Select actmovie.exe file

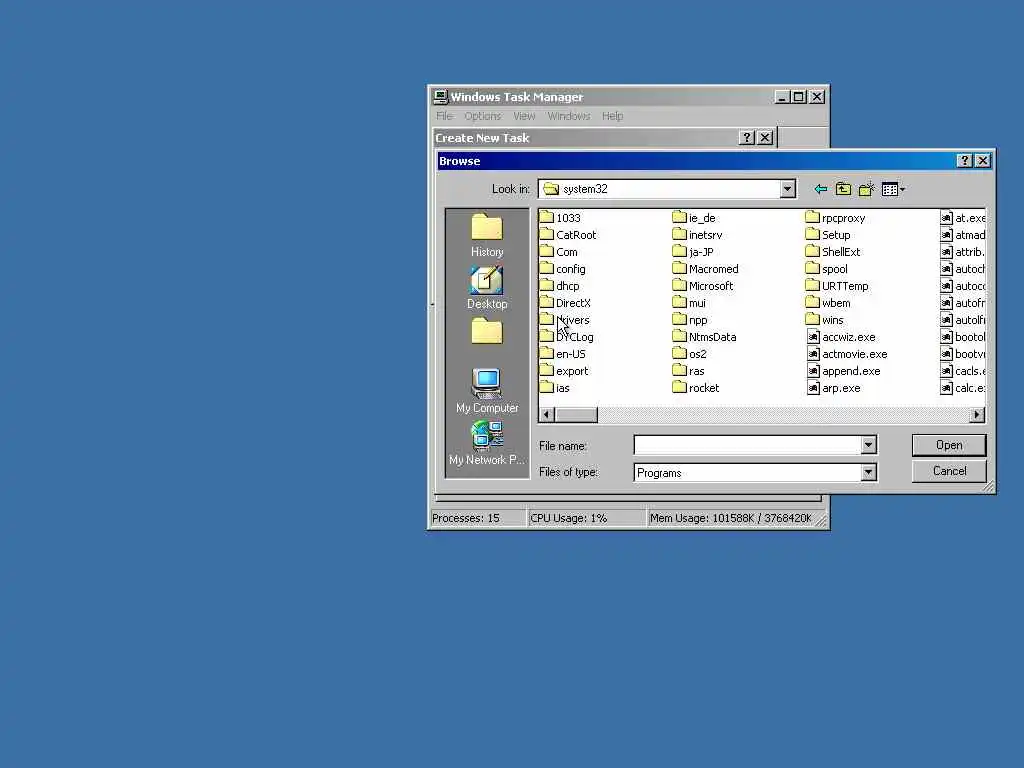pyautogui.click(x=847, y=354)
